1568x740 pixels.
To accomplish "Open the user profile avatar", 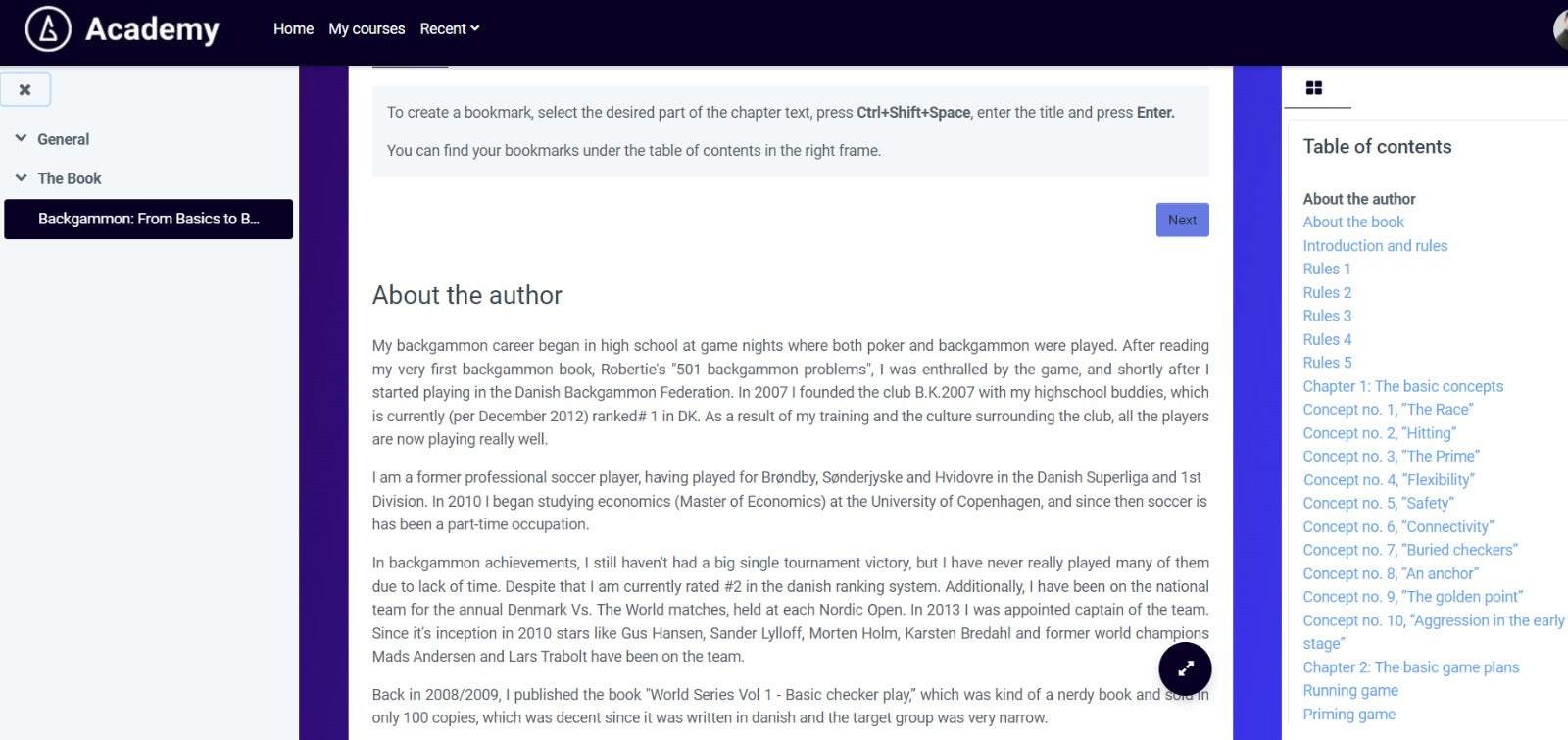I will click(1561, 29).
